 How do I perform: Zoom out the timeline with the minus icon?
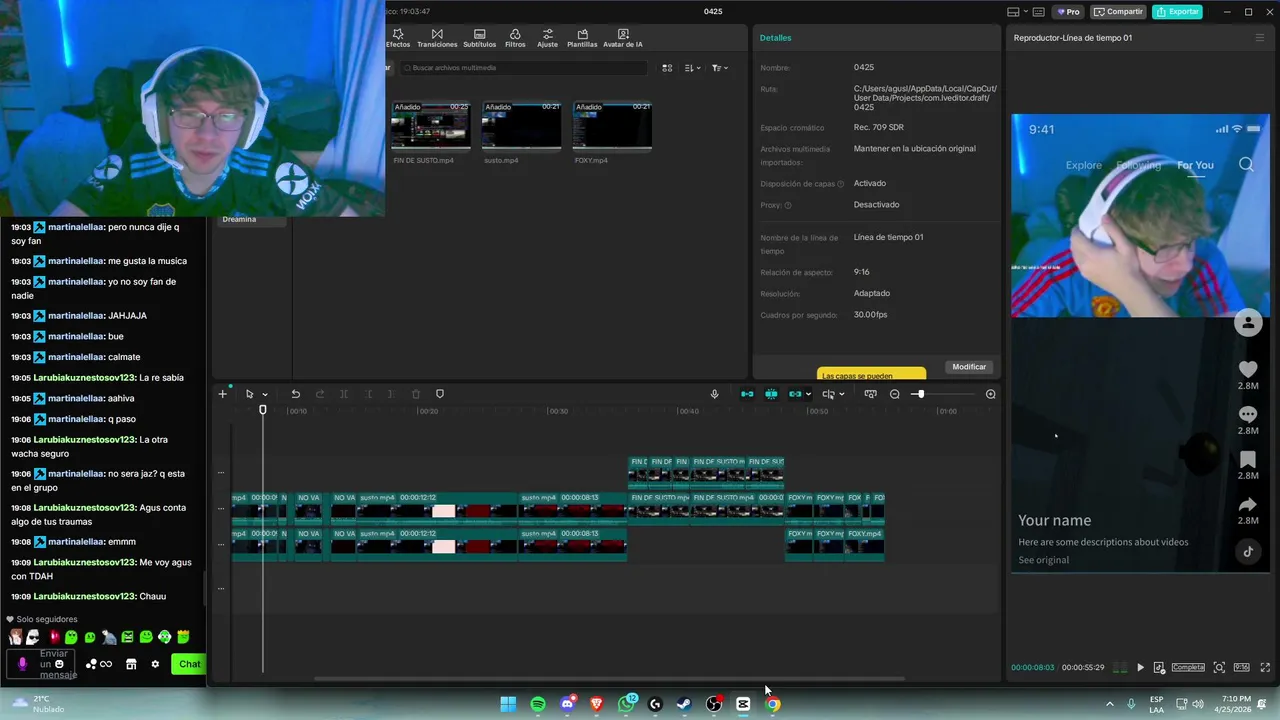pyautogui.click(x=895, y=394)
